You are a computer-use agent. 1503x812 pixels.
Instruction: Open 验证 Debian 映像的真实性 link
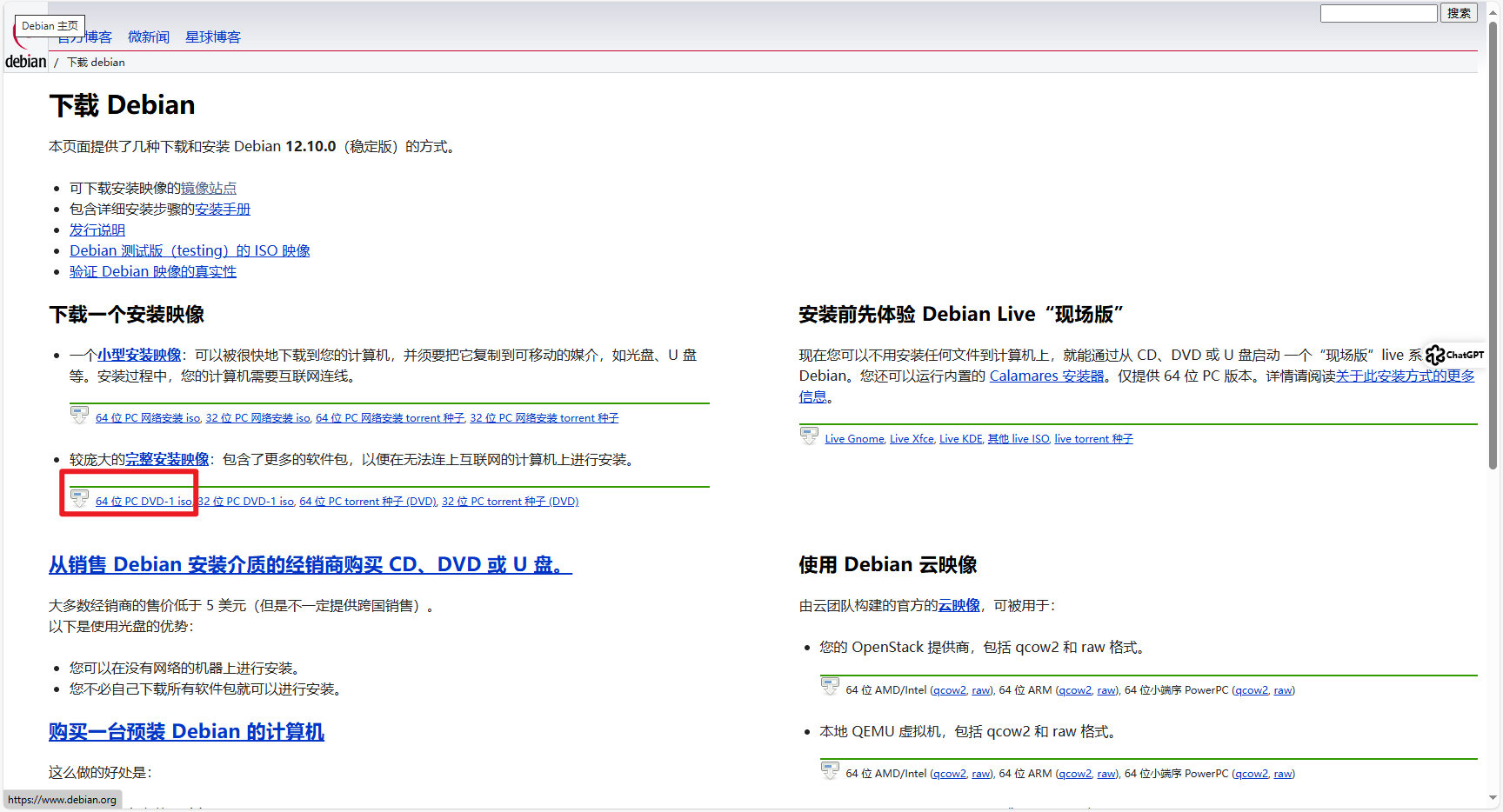pos(153,271)
